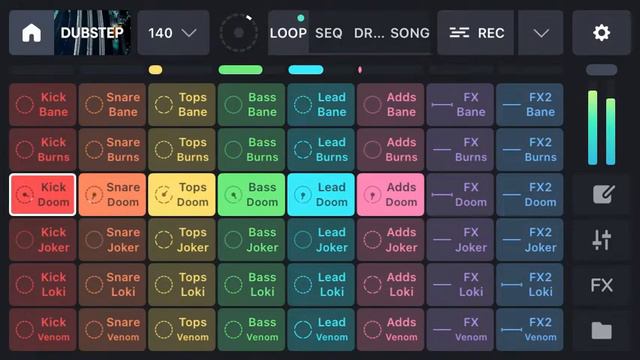Stop the Bass Doom pad
The image size is (640, 360).
pos(251,194)
